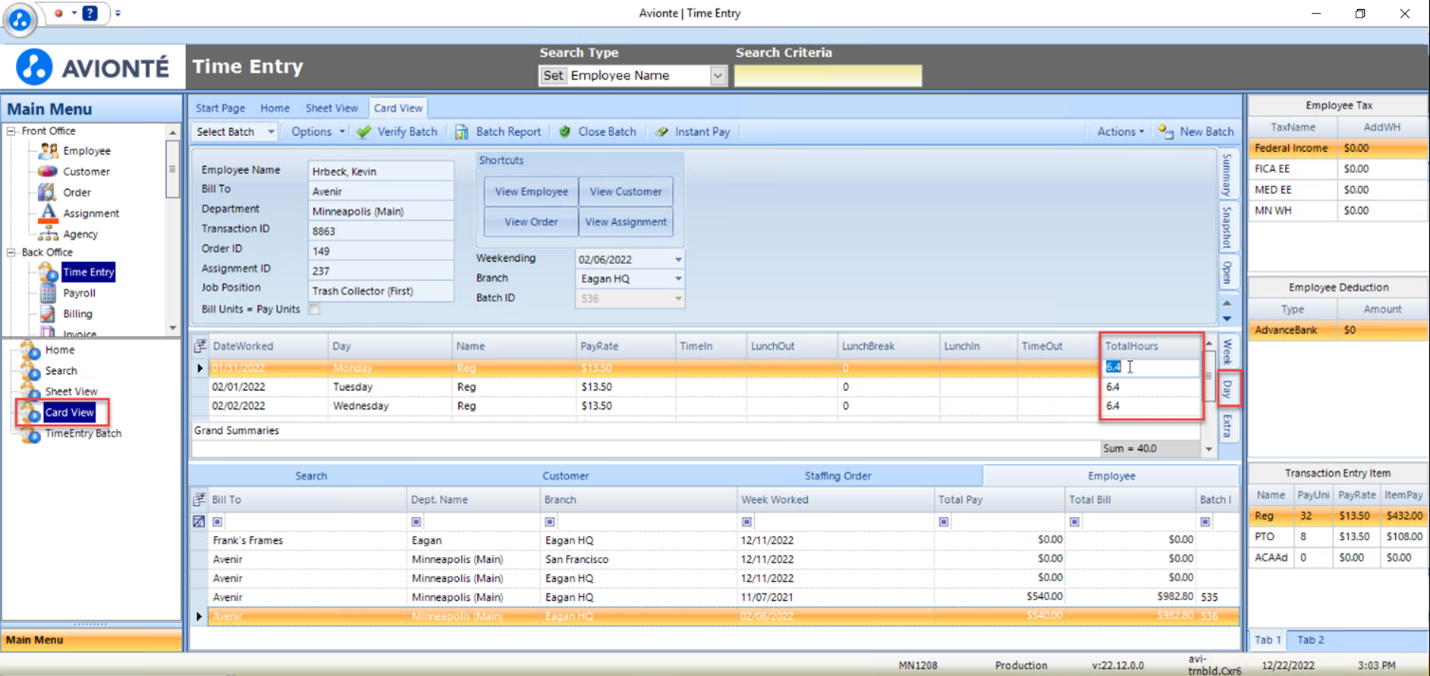Click the red record dot icon
This screenshot has height=676, width=1430.
click(59, 13)
